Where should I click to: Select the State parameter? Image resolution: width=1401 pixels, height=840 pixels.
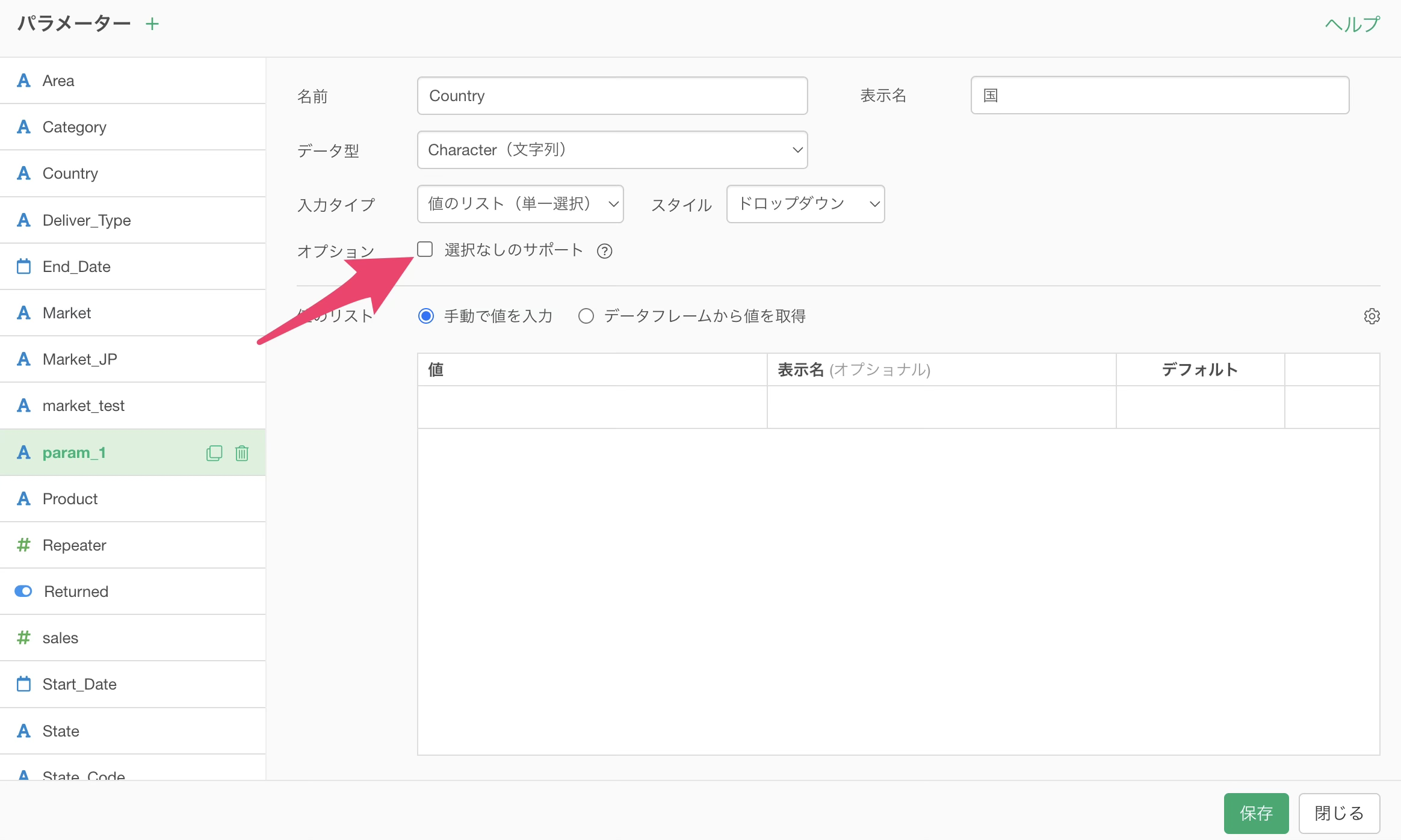[x=132, y=731]
